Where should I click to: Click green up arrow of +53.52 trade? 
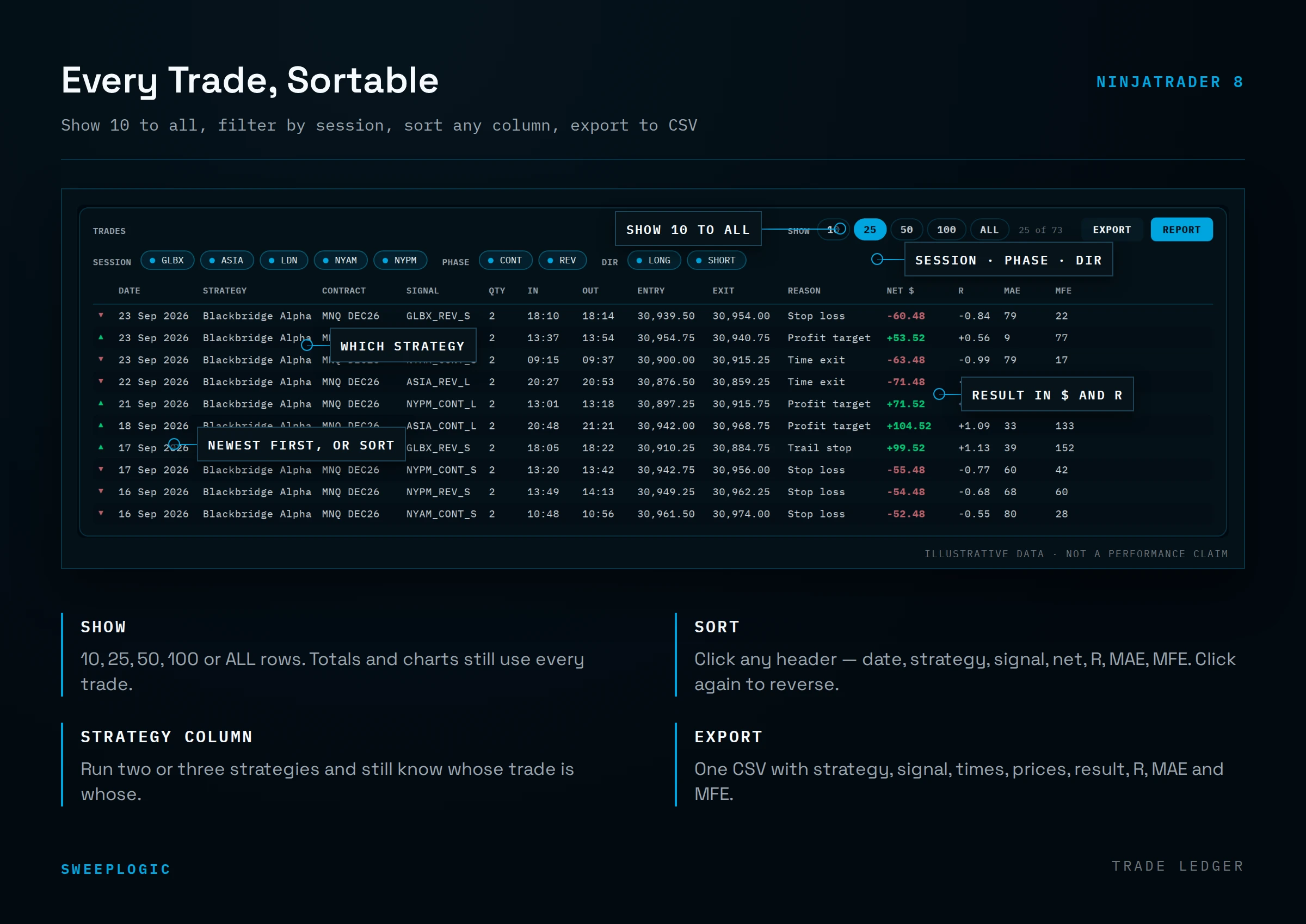tap(101, 337)
